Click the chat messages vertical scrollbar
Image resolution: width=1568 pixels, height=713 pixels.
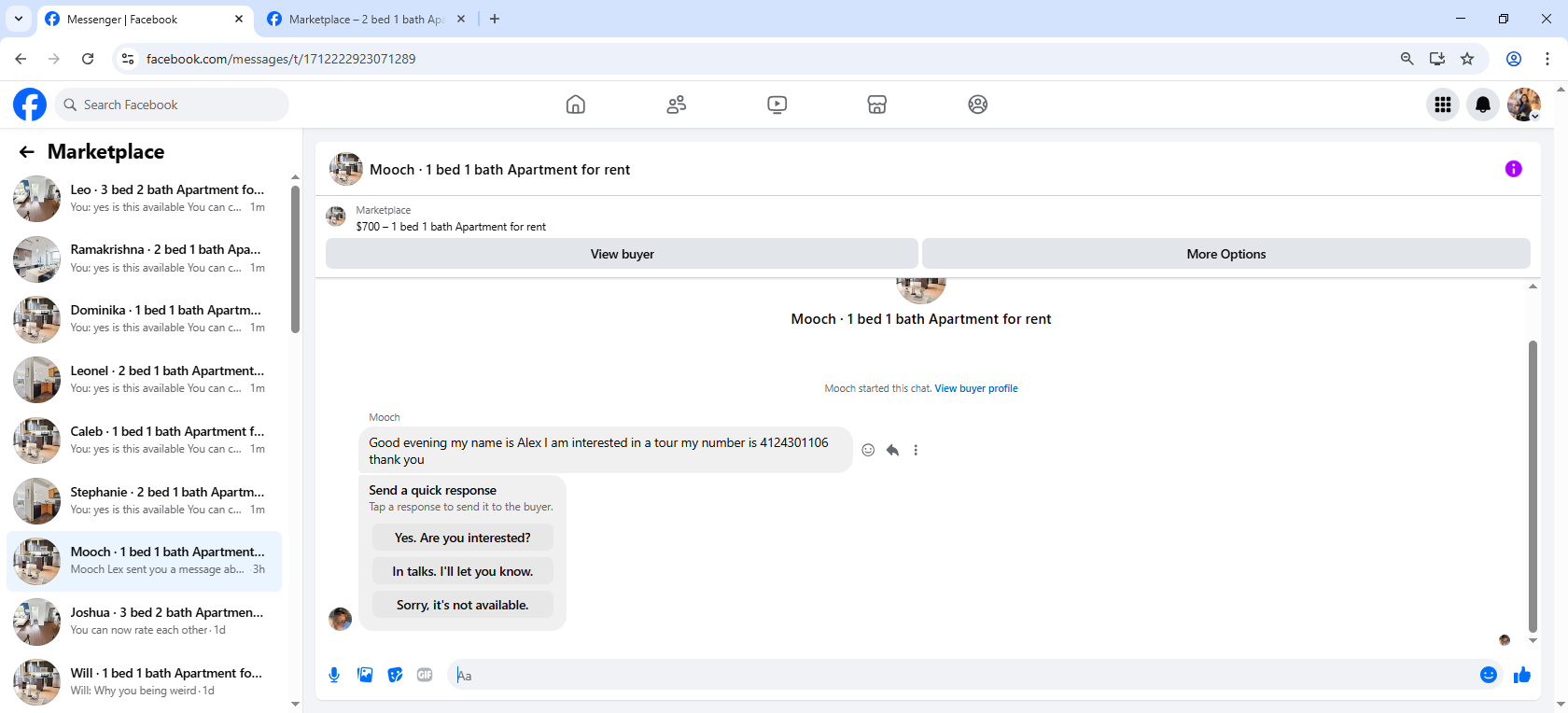click(1533, 485)
